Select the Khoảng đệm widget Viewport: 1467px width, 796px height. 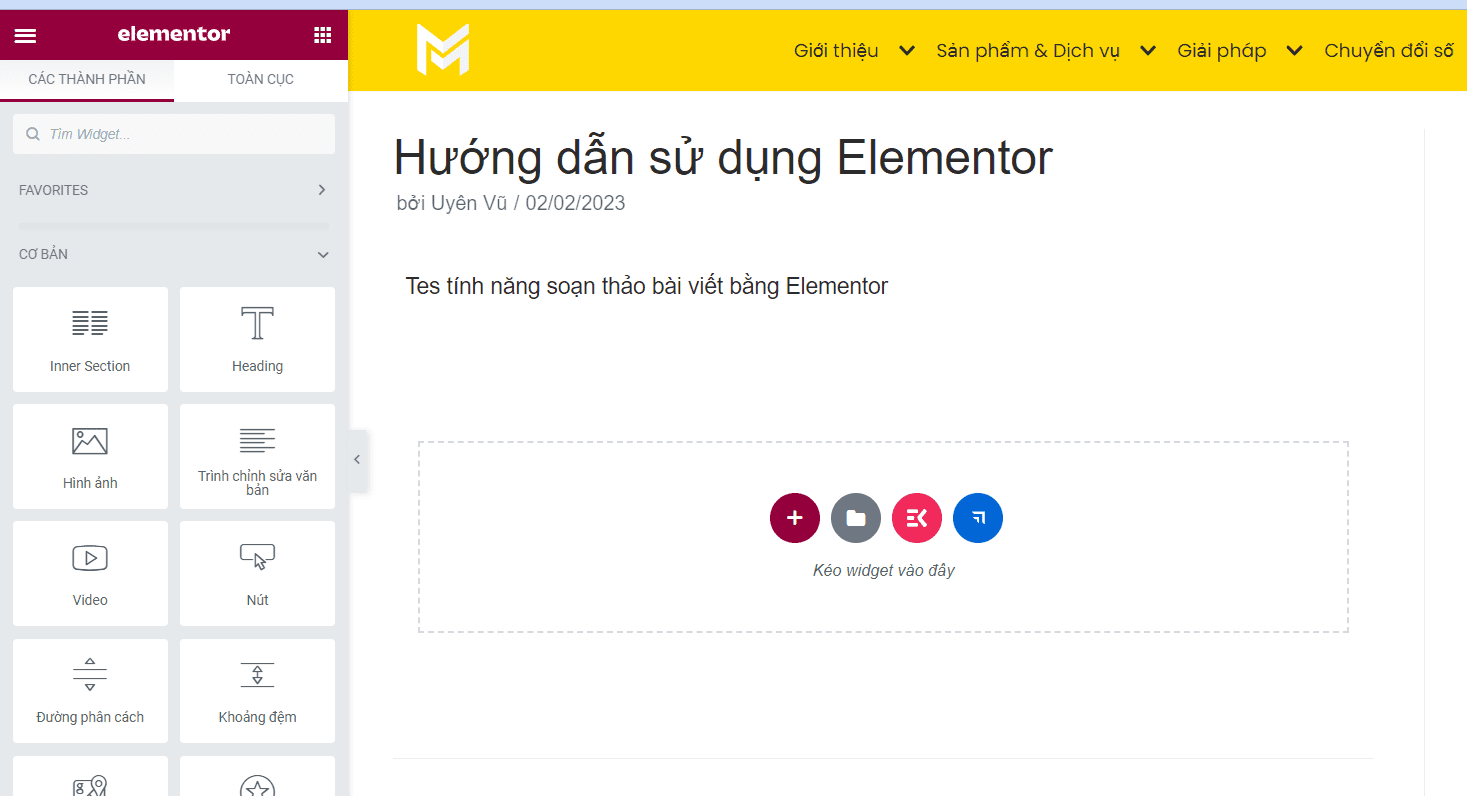tap(257, 690)
